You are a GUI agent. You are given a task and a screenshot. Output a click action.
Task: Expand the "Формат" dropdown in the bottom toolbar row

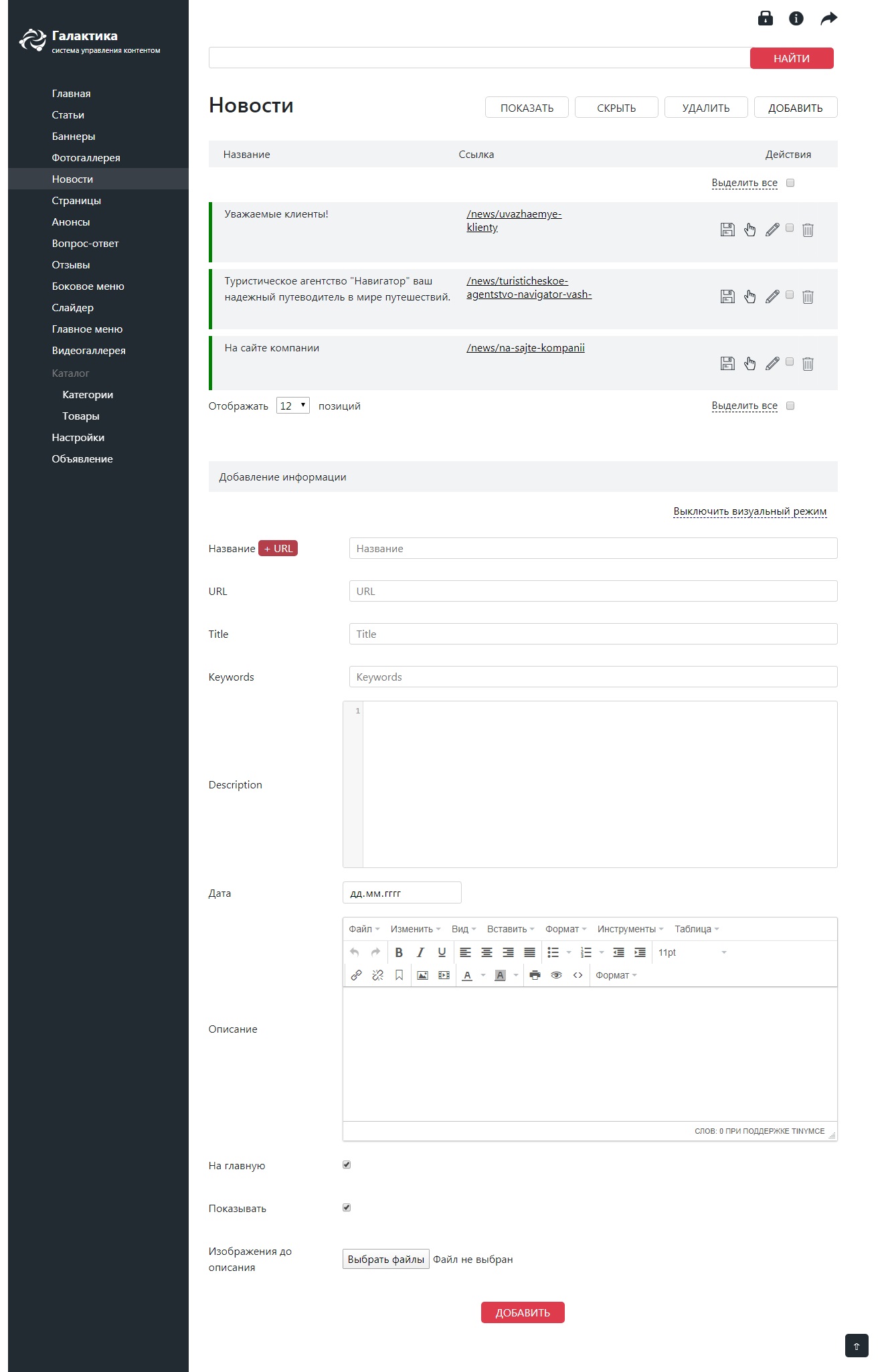click(616, 975)
